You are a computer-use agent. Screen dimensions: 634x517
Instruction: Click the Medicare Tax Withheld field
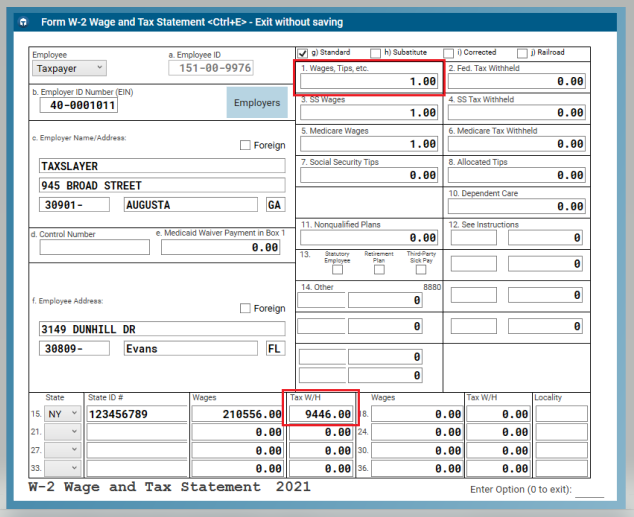(517, 143)
